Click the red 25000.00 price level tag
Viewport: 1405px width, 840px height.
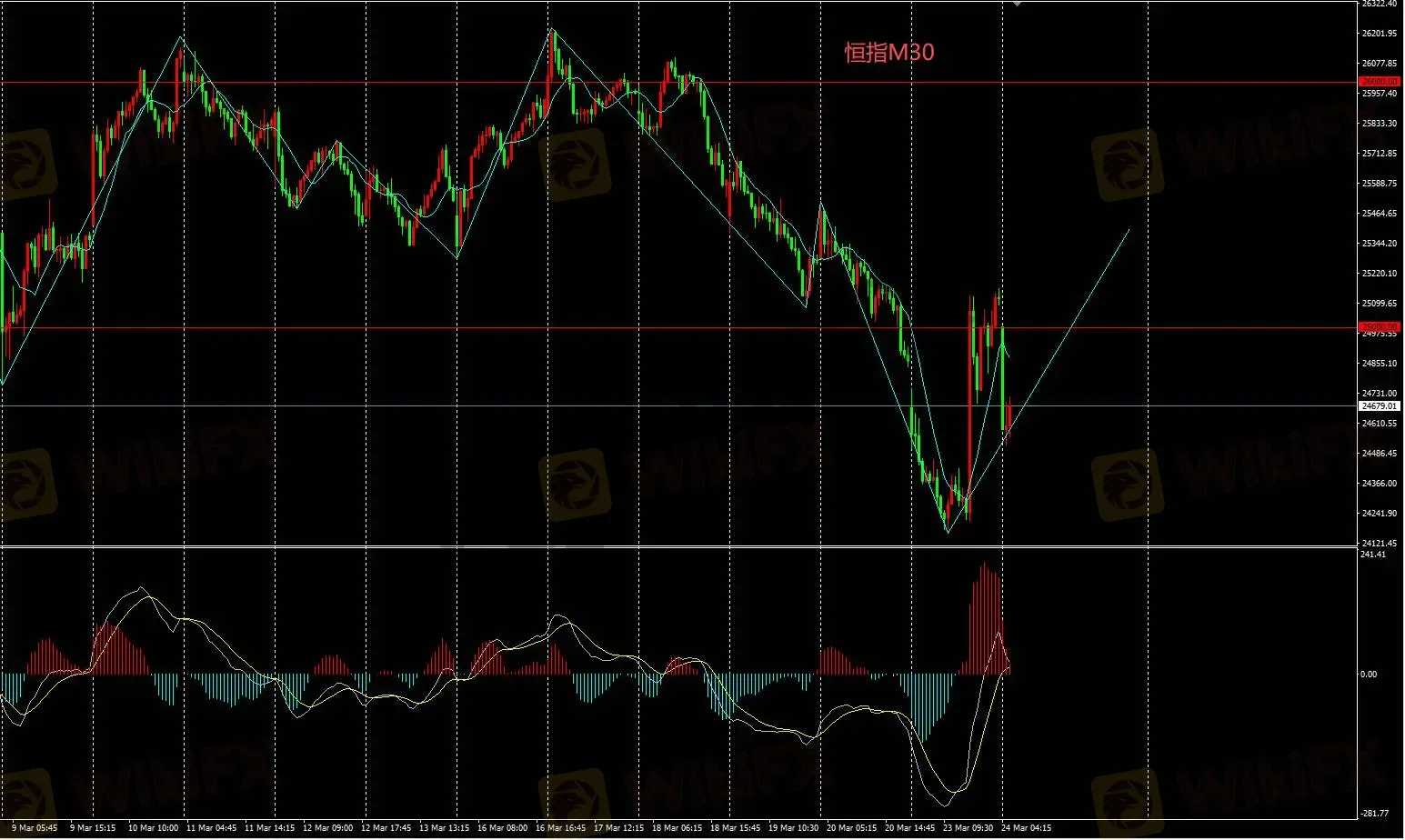point(1380,327)
